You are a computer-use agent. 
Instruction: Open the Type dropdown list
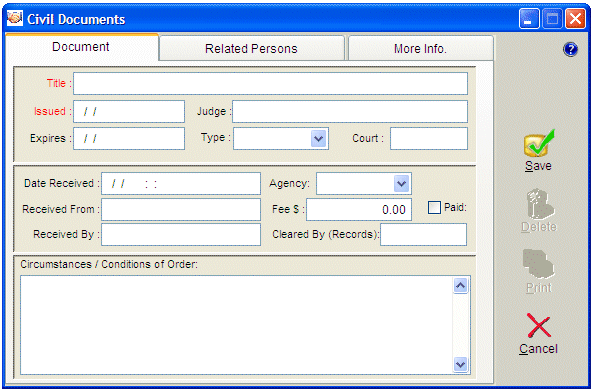click(x=318, y=139)
